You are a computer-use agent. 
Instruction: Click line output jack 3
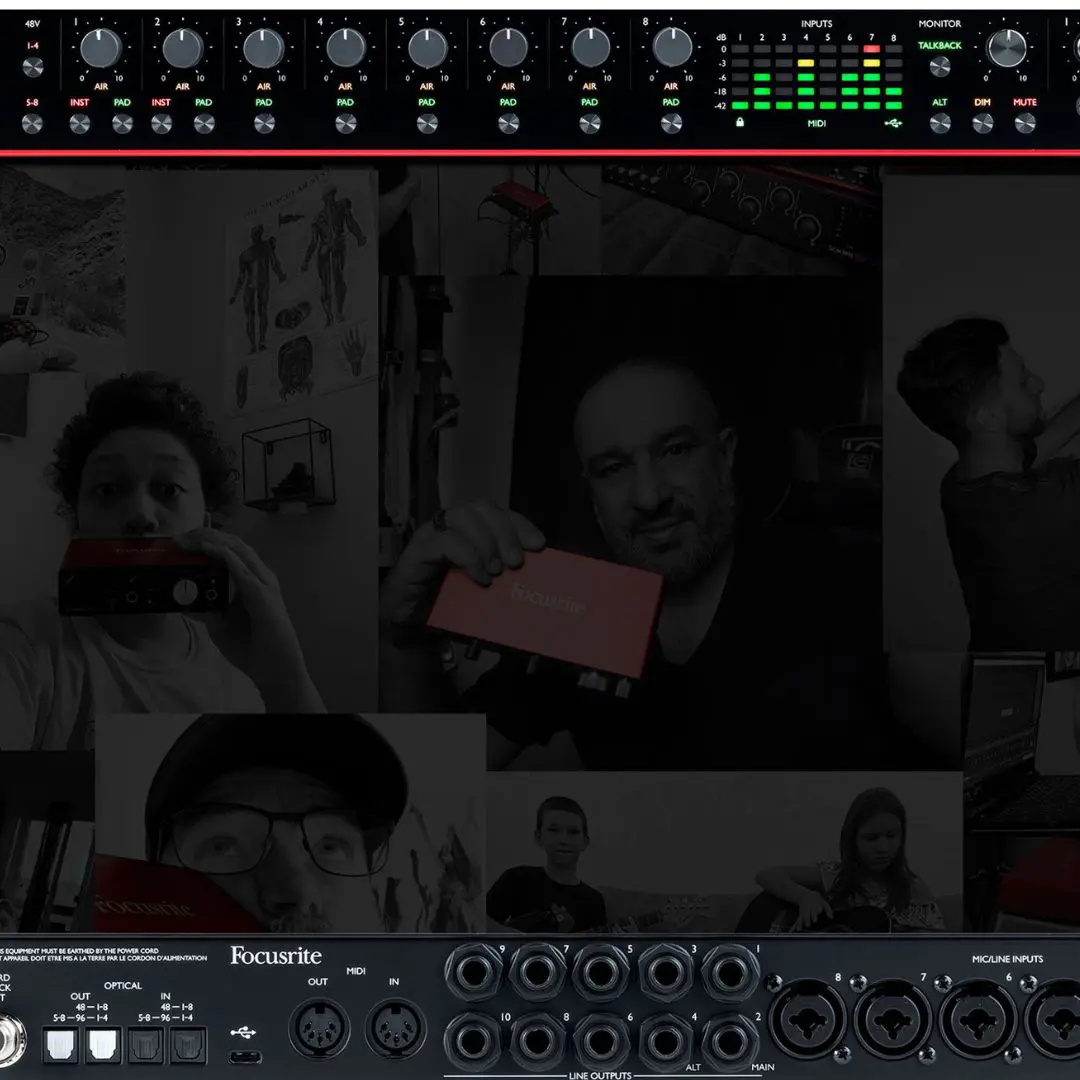coord(665,972)
